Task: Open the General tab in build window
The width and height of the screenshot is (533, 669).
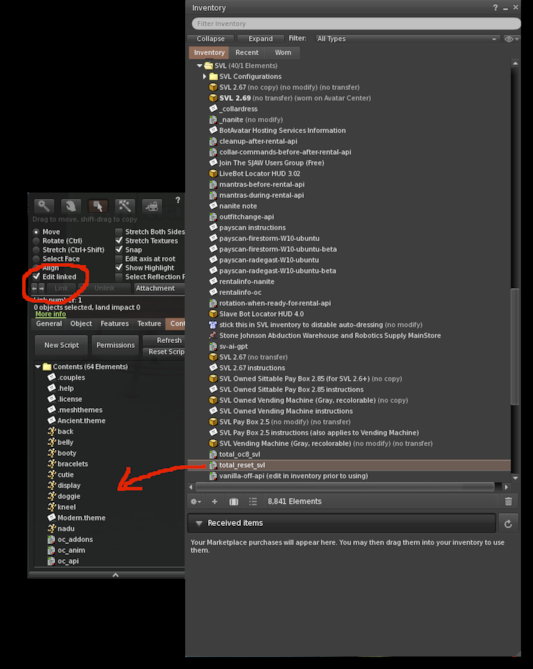Action: [49, 324]
